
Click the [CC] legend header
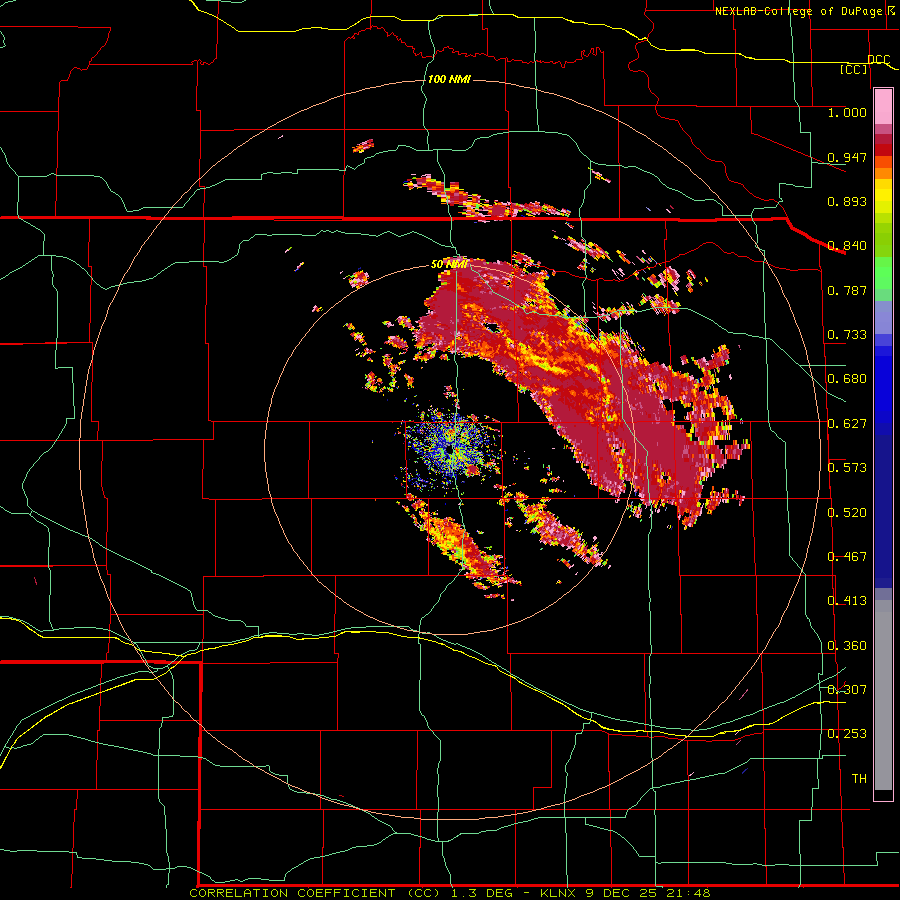tap(854, 69)
